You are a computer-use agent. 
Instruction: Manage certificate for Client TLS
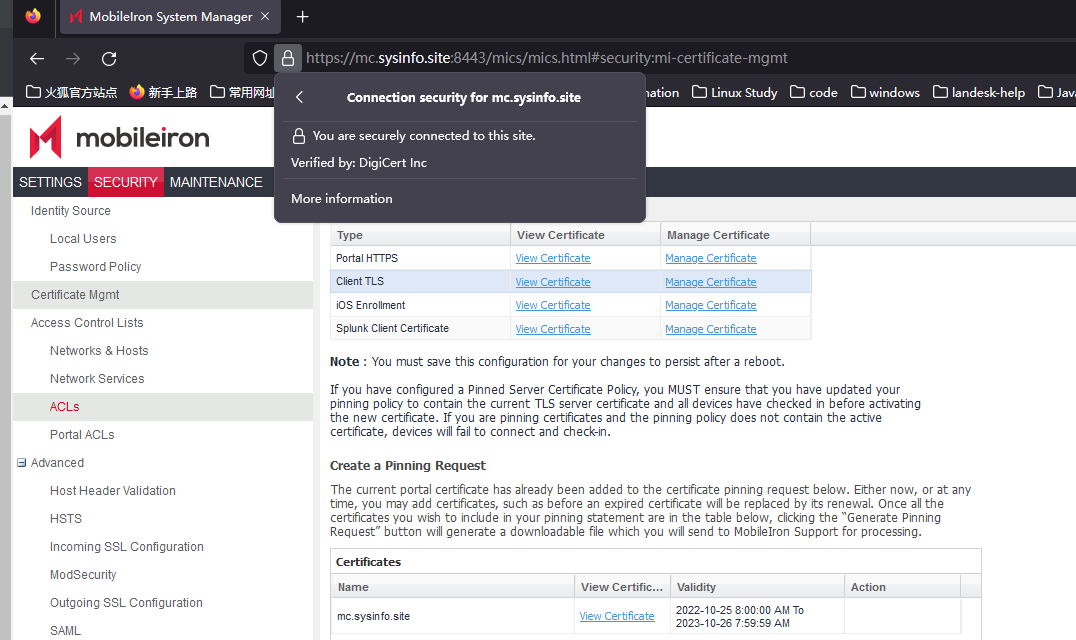(x=710, y=282)
